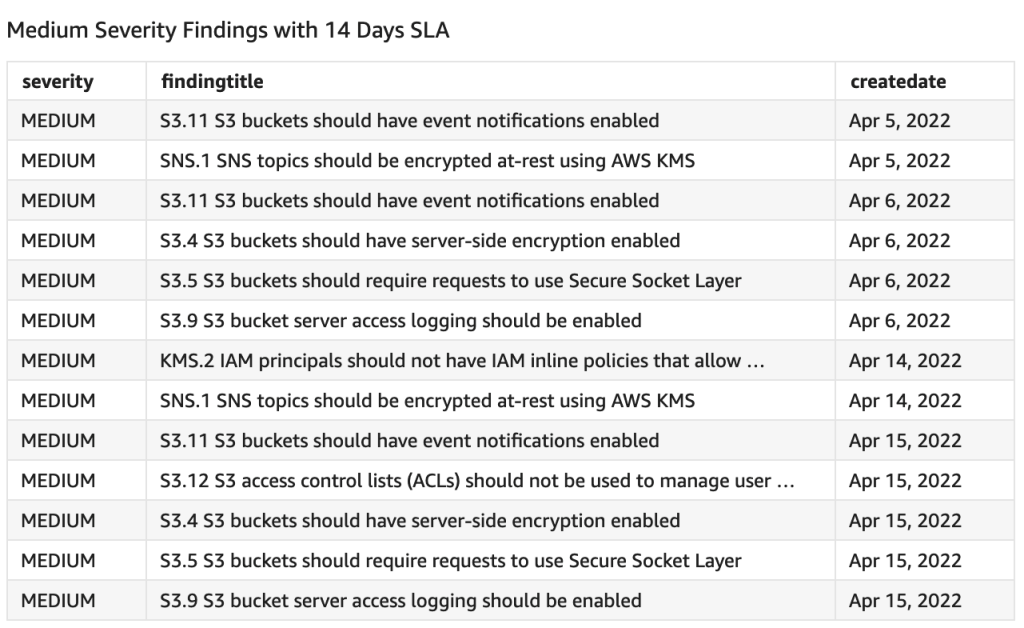Choose the S3.9 access logging finding from Apr 6
1024x628 pixels.
tap(400, 321)
